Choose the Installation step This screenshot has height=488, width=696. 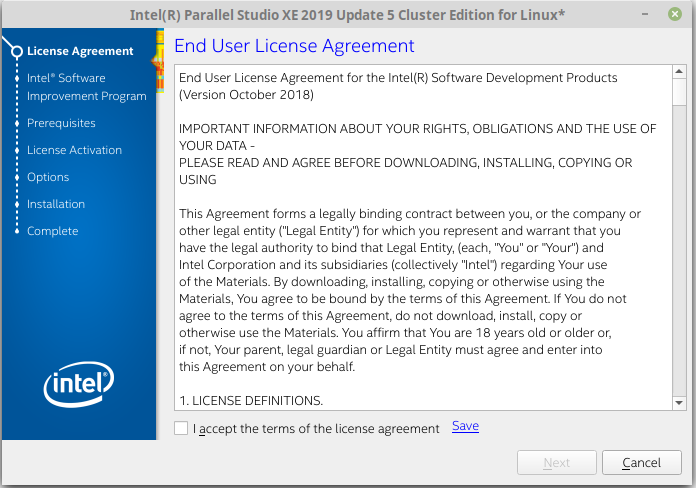[x=56, y=204]
